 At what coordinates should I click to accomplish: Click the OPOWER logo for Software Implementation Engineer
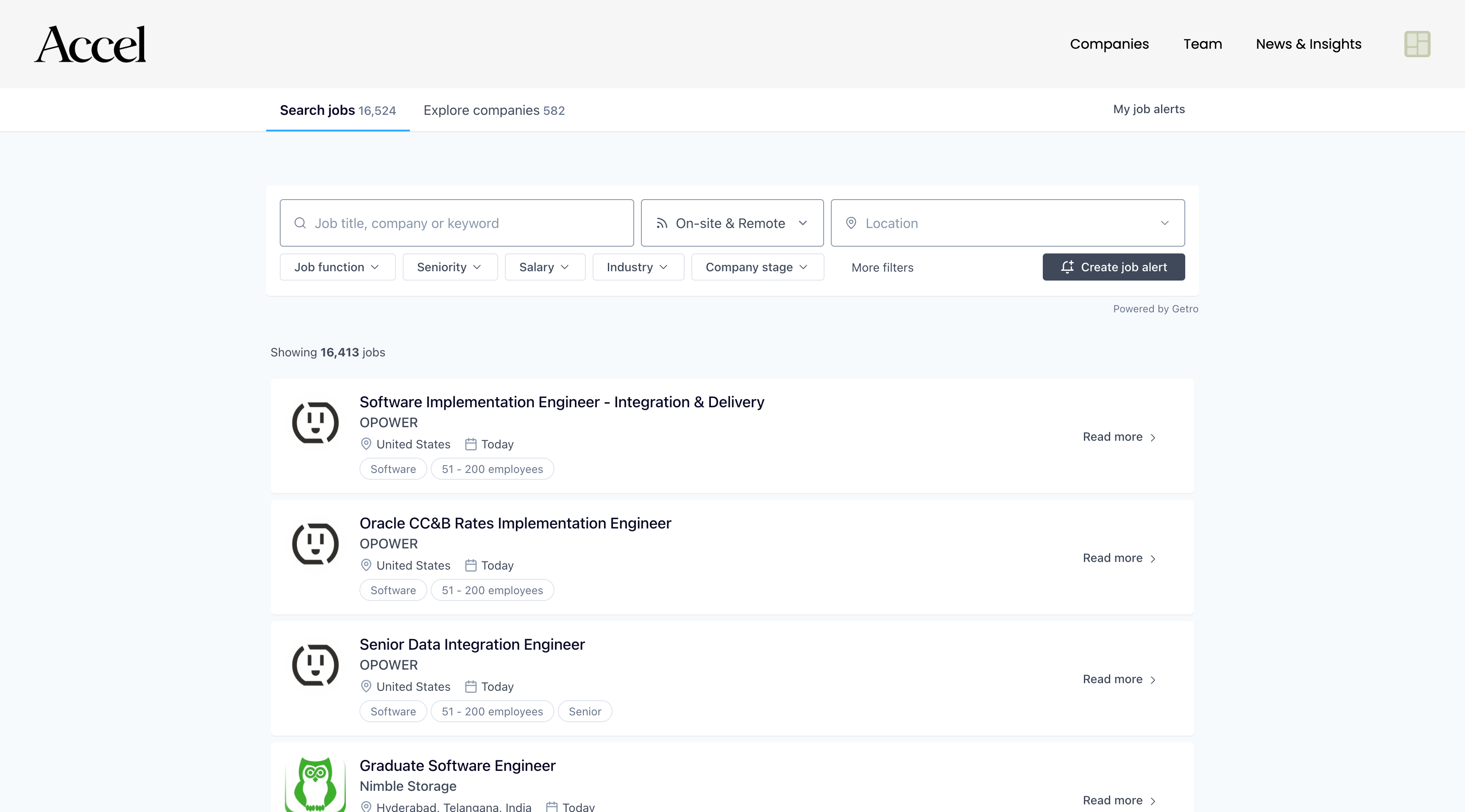315,423
